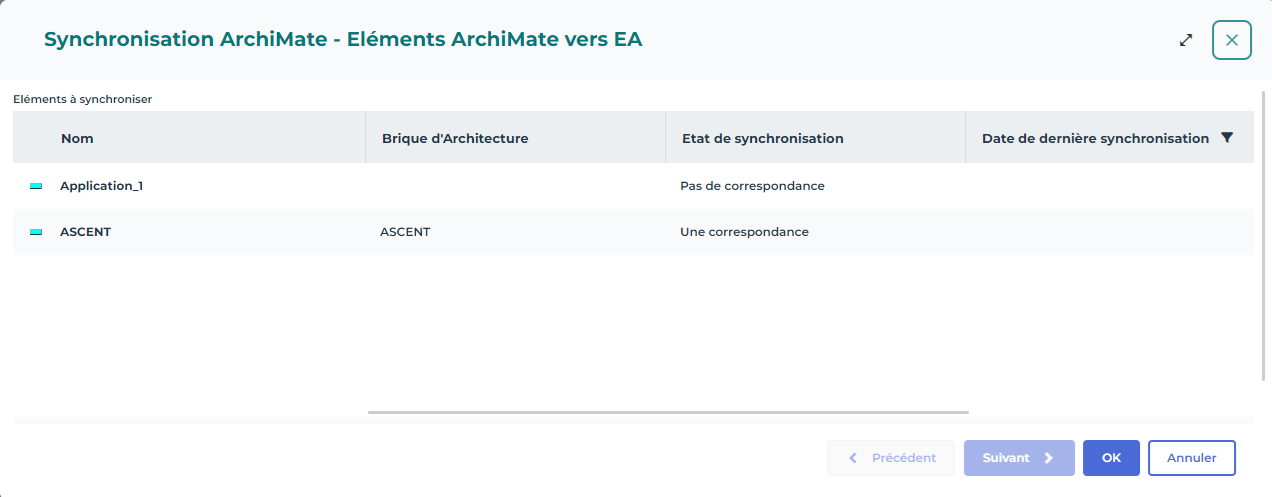Expand the dialog with the fullscreen arrows icon
The width and height of the screenshot is (1272, 497).
tap(1186, 40)
